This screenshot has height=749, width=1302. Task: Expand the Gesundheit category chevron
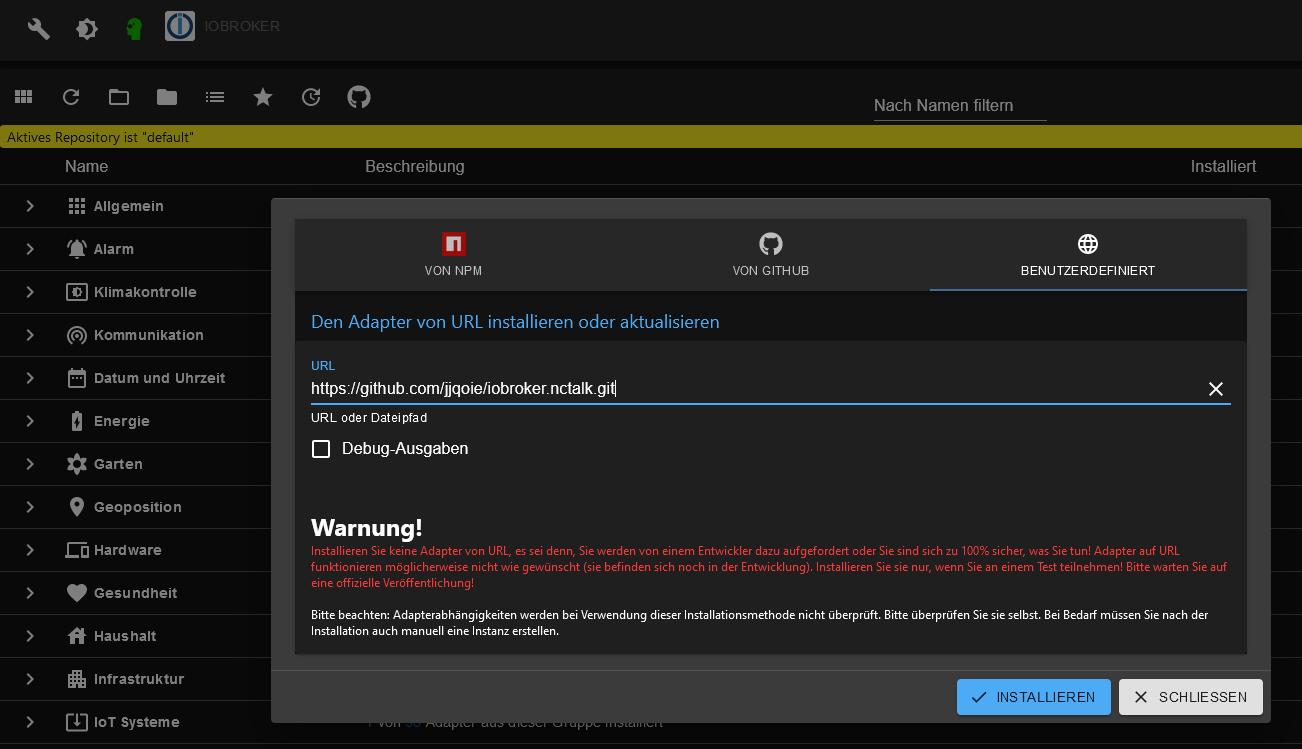pos(30,593)
